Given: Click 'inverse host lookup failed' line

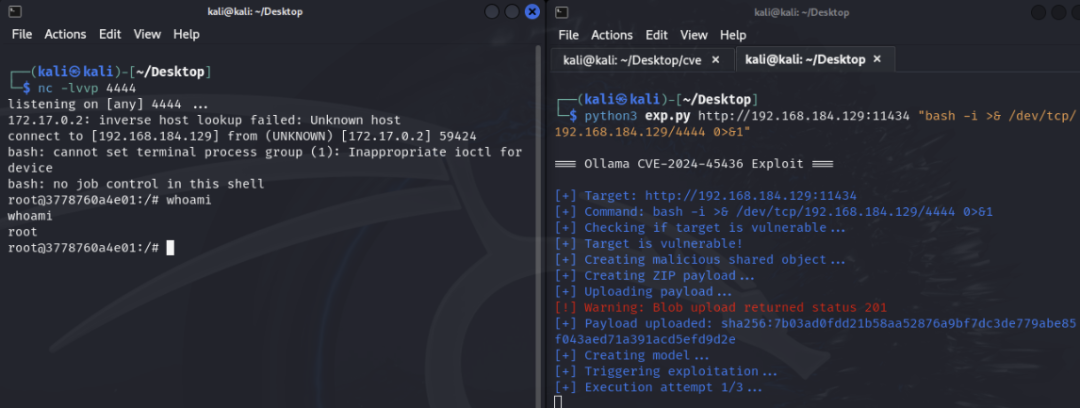Looking at the screenshot, I should 204,120.
